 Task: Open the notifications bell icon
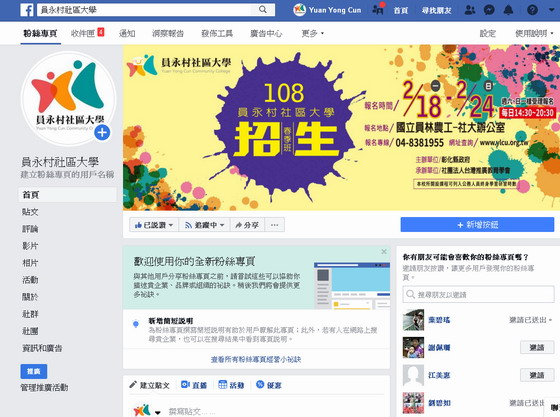[x=508, y=10]
